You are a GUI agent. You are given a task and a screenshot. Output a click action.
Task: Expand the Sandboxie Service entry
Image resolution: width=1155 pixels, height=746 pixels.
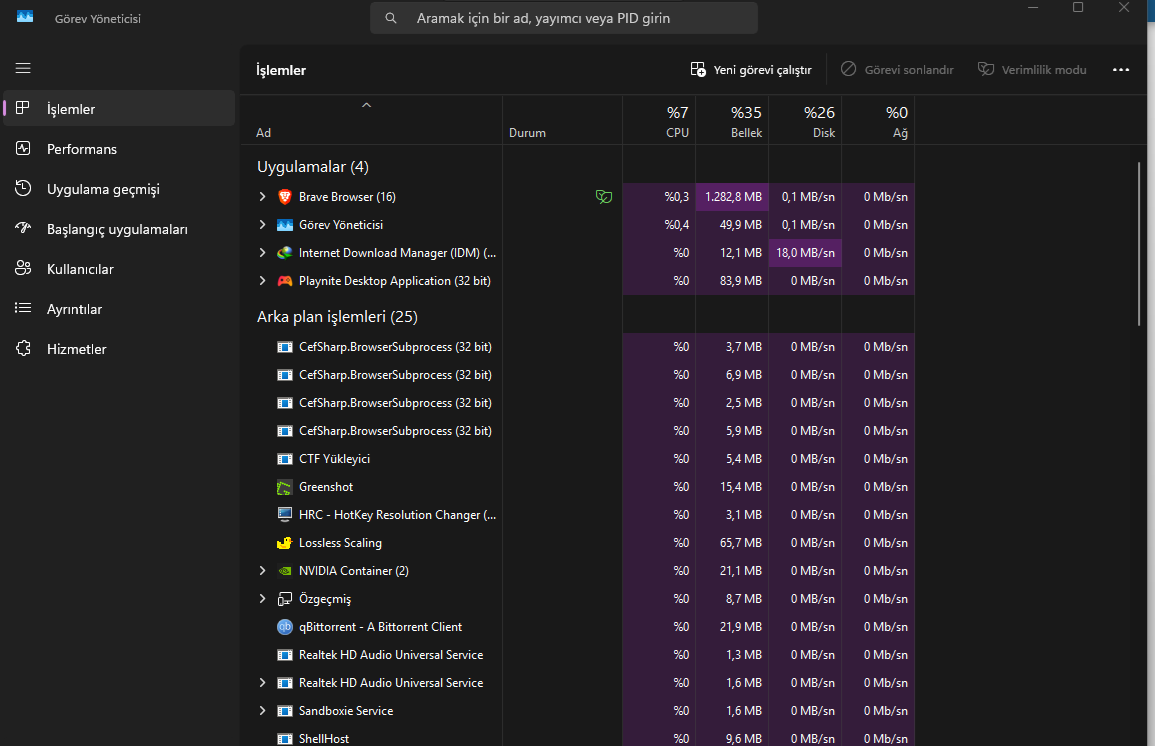pyautogui.click(x=262, y=711)
